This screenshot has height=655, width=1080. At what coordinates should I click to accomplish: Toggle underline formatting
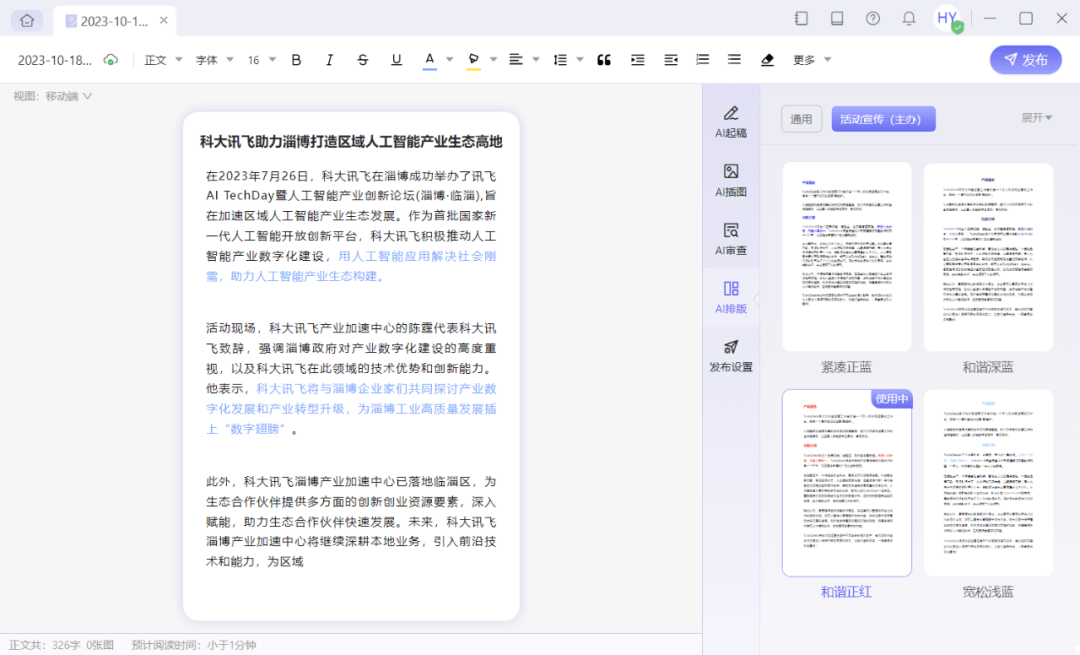point(396,59)
